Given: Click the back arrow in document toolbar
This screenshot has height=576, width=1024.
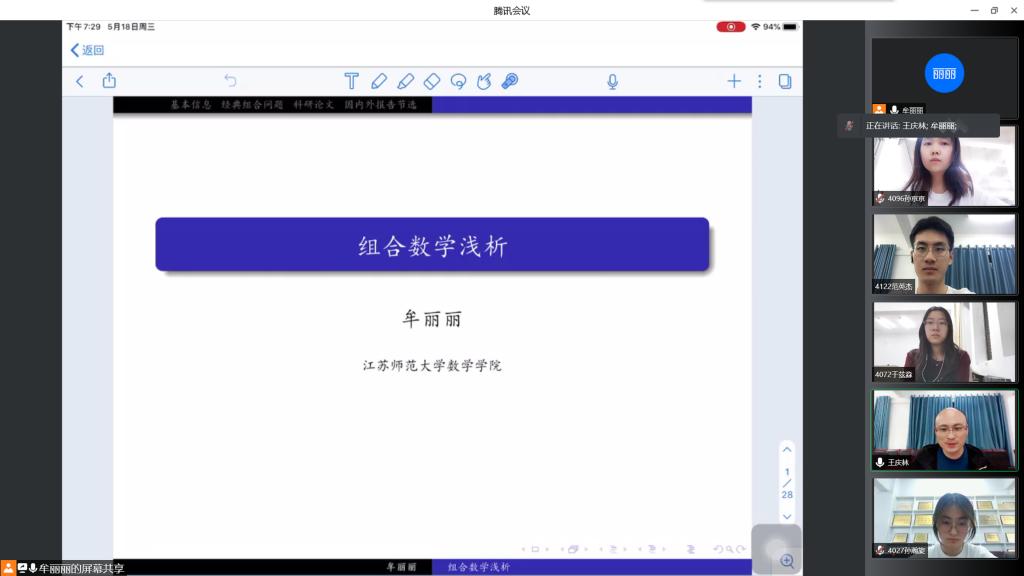Looking at the screenshot, I should coord(80,81).
